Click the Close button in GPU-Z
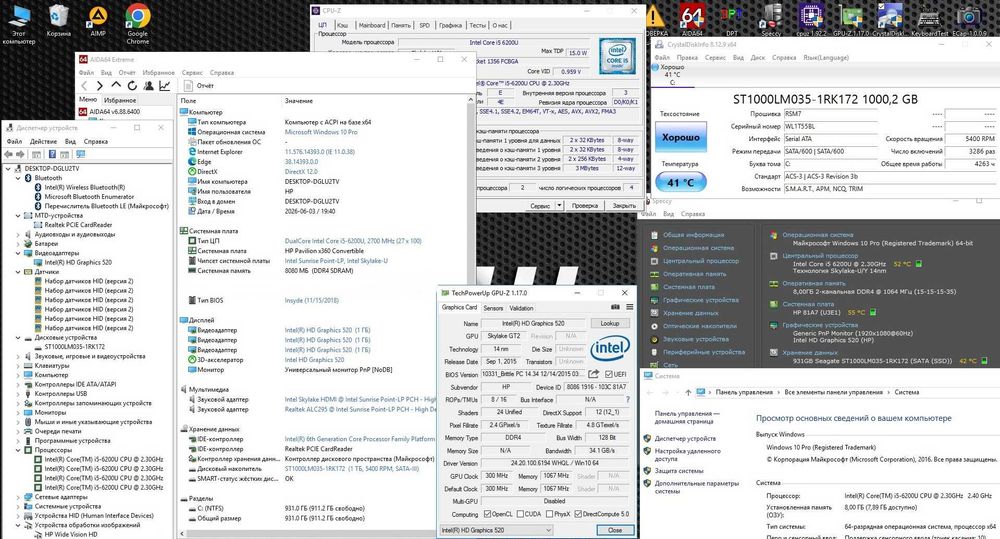The width and height of the screenshot is (1000, 539). coord(615,530)
